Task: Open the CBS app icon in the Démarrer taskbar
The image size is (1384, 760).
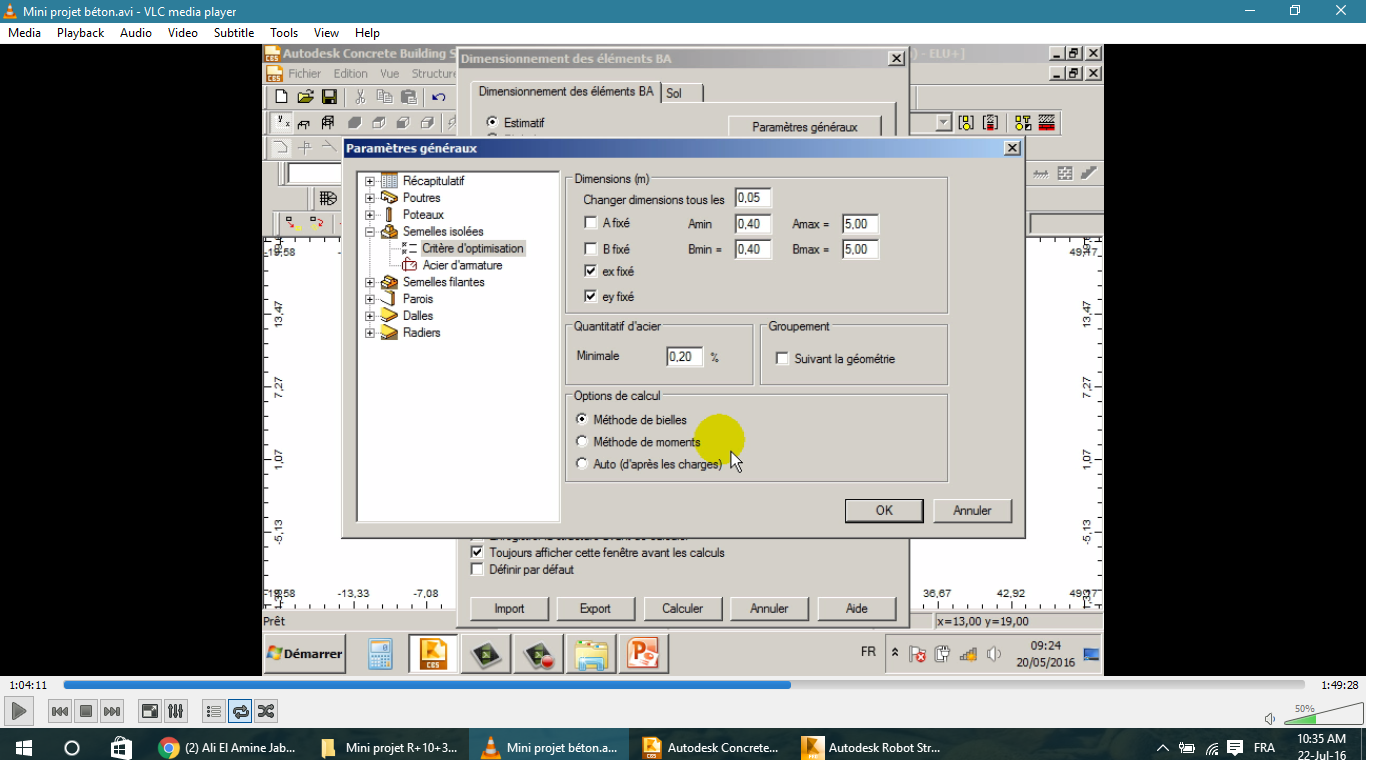Action: click(x=433, y=655)
